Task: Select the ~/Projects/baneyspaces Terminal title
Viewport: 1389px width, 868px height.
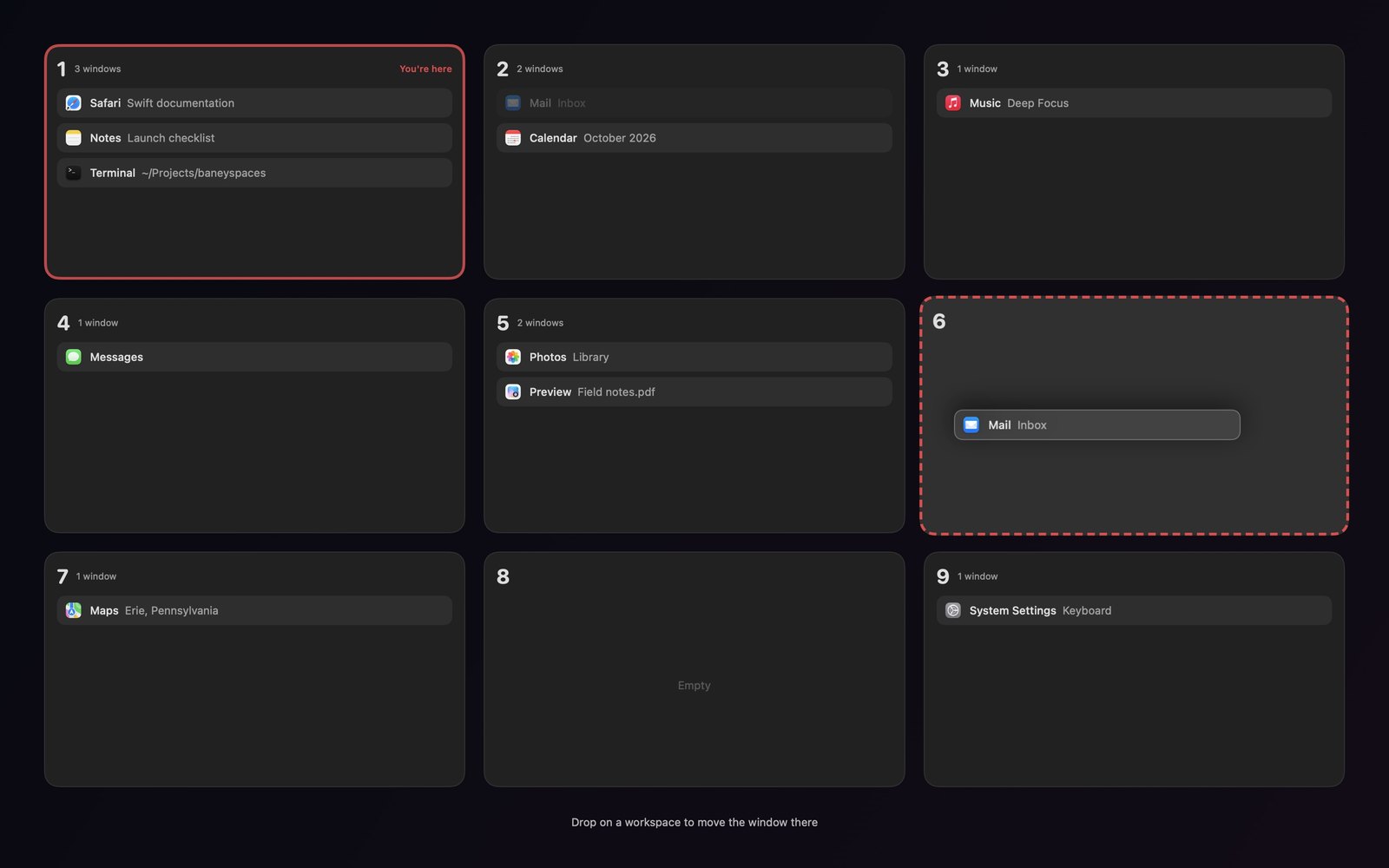Action: (x=204, y=173)
